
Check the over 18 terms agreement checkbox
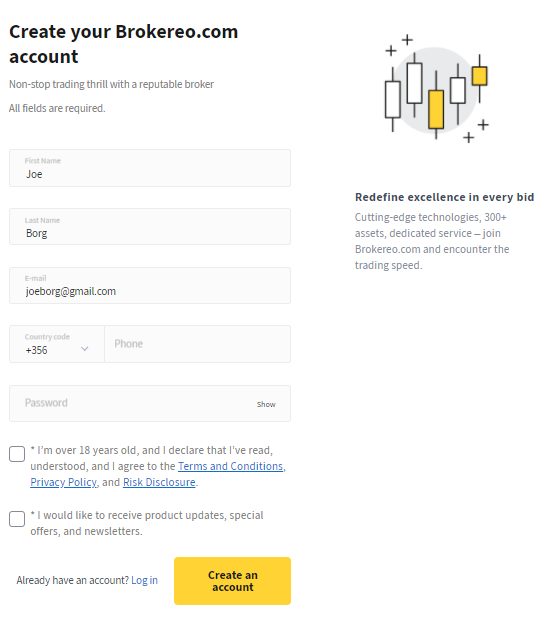tap(17, 454)
